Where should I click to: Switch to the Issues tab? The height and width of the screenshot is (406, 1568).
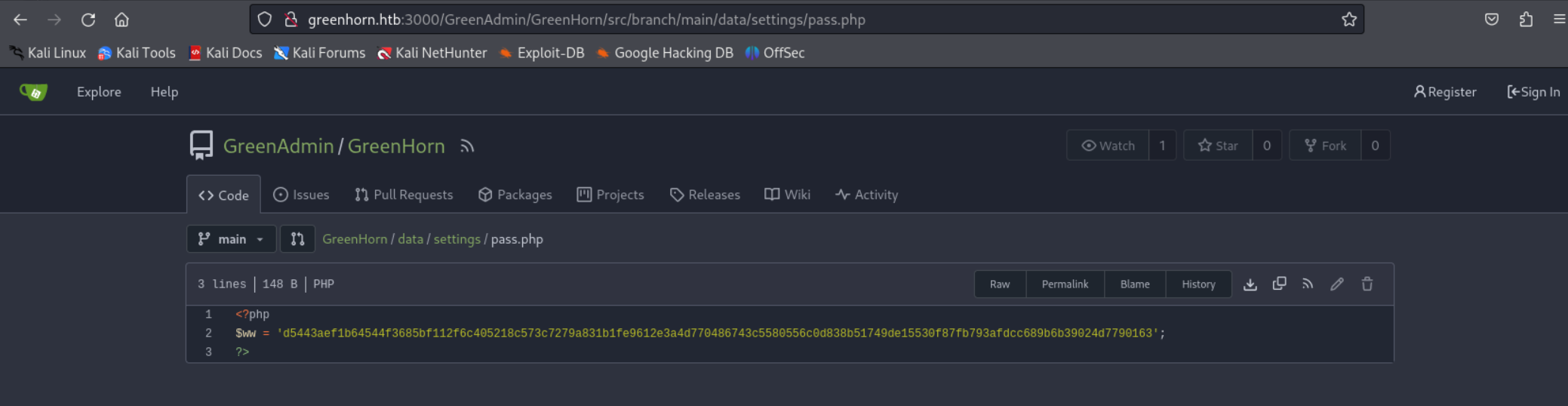[x=301, y=195]
